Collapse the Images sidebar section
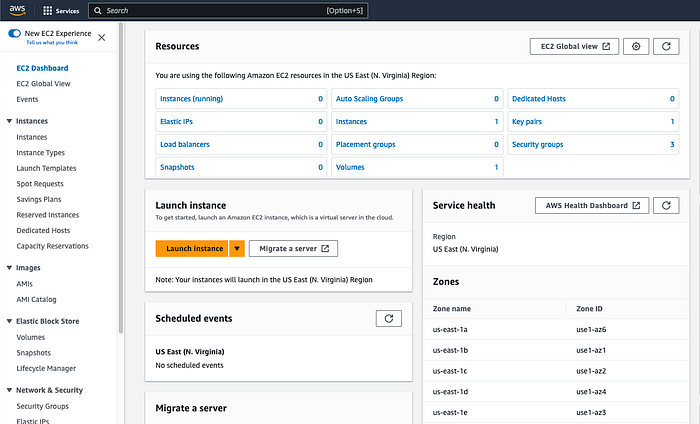Viewport: 700px width, 424px height. (9, 268)
